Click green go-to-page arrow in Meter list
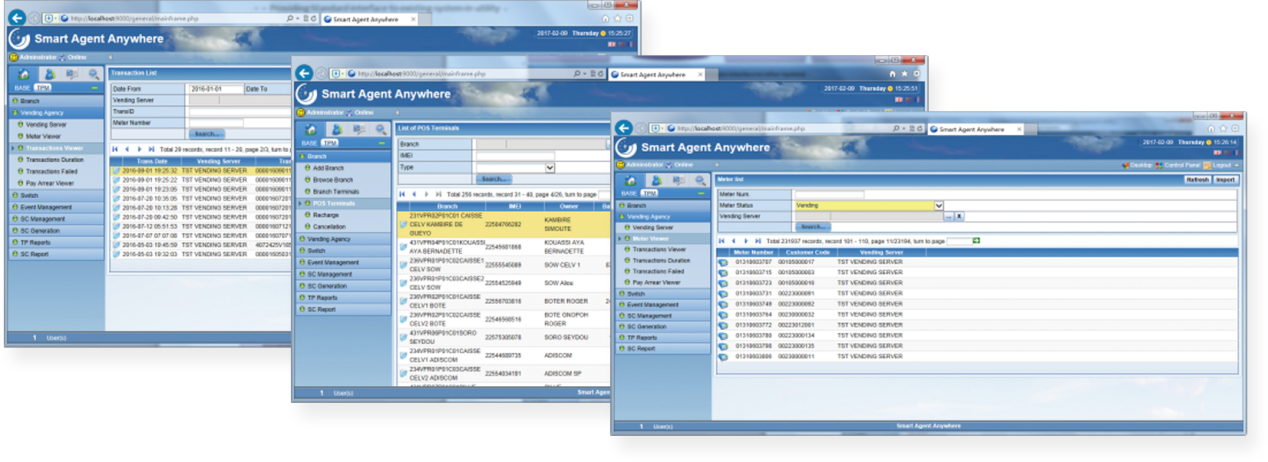This screenshot has width=1268, height=462. pos(976,241)
